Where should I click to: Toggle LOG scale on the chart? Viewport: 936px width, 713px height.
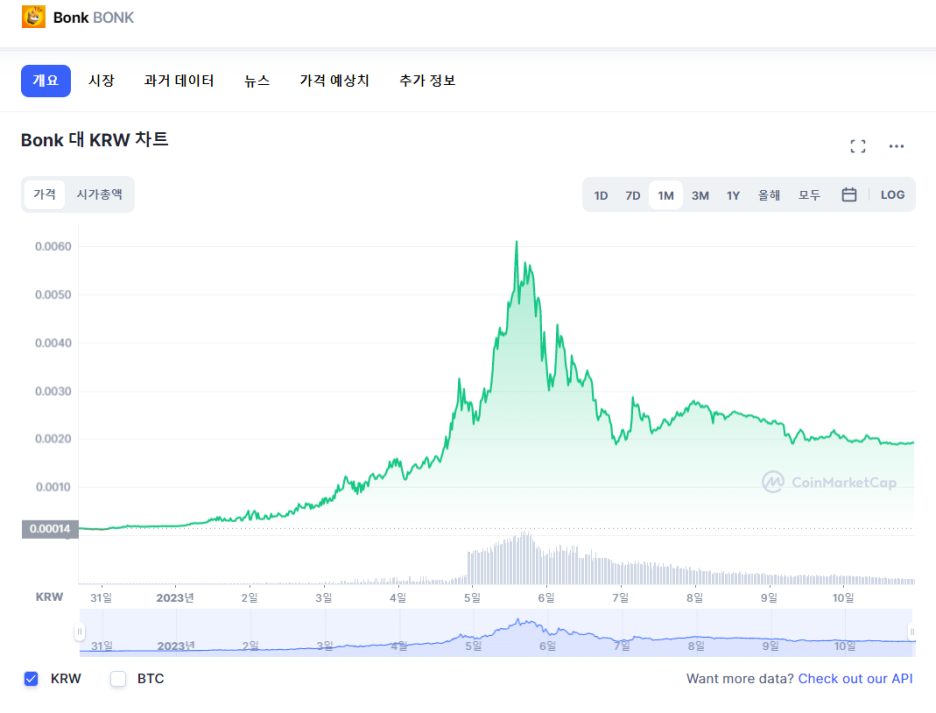click(892, 195)
